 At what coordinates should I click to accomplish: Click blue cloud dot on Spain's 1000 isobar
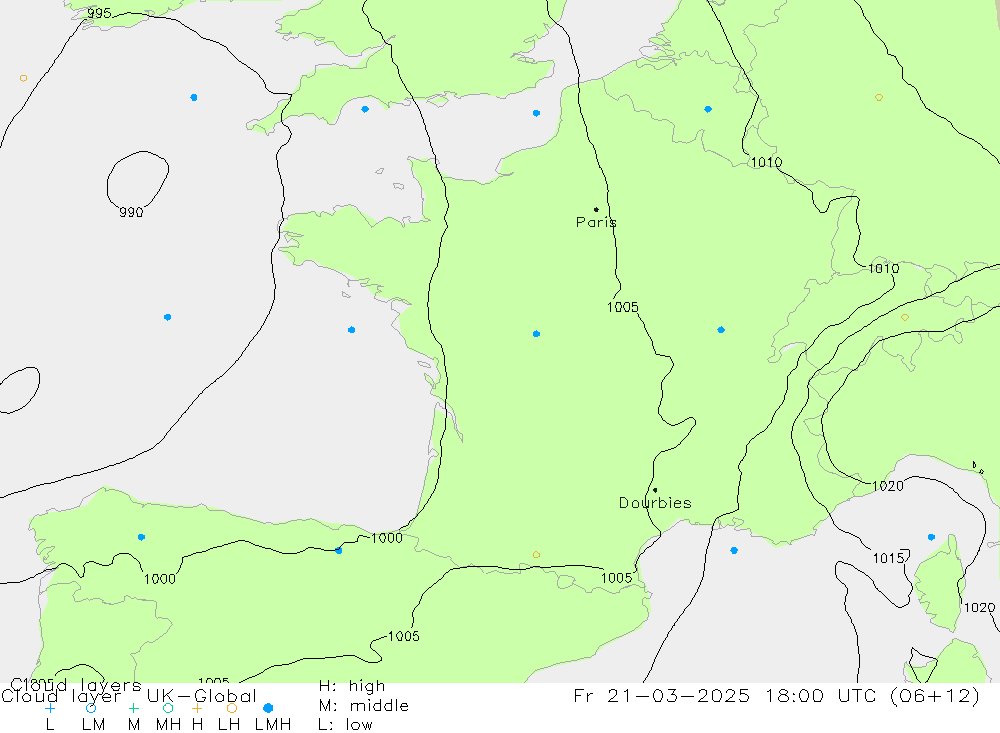(x=339, y=551)
